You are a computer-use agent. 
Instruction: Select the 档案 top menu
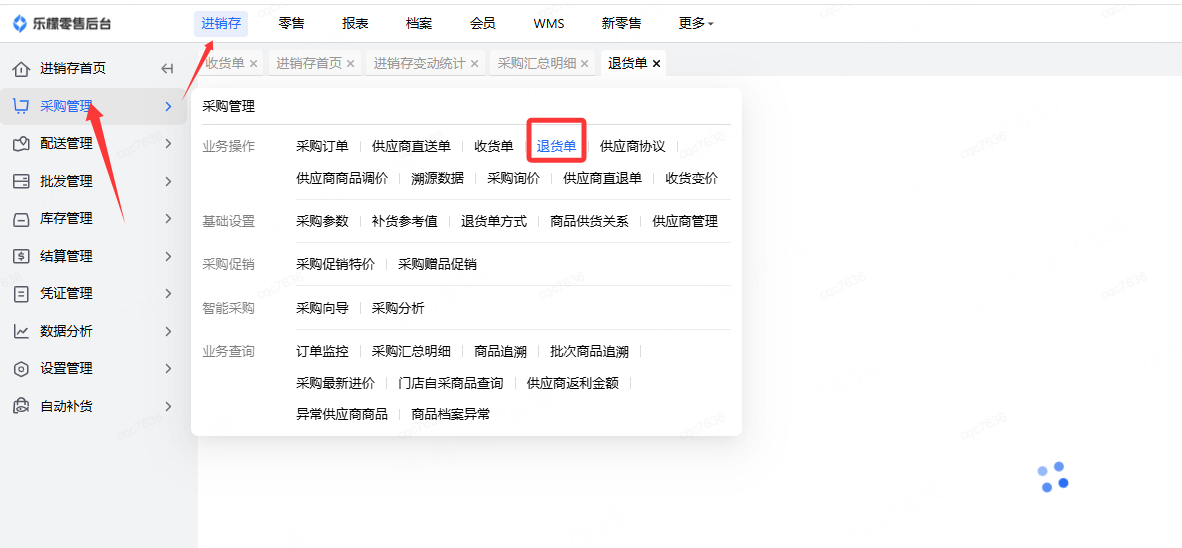tap(419, 23)
